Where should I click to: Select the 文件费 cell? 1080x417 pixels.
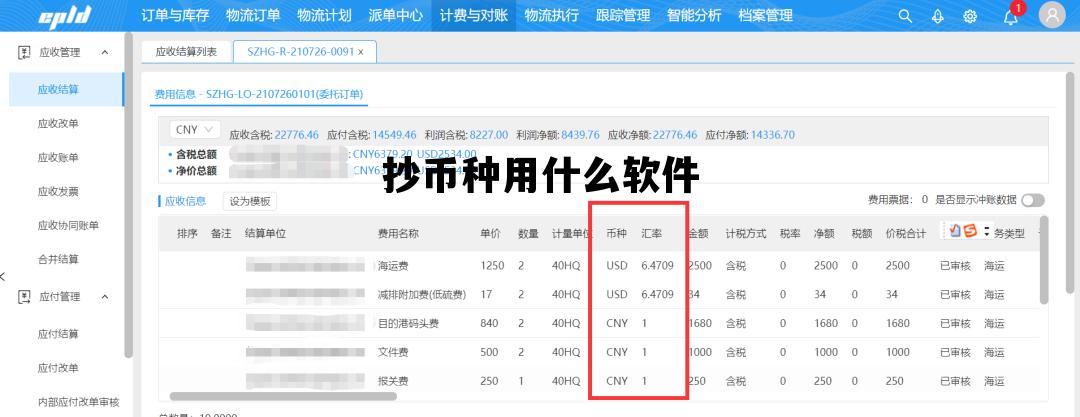point(393,352)
